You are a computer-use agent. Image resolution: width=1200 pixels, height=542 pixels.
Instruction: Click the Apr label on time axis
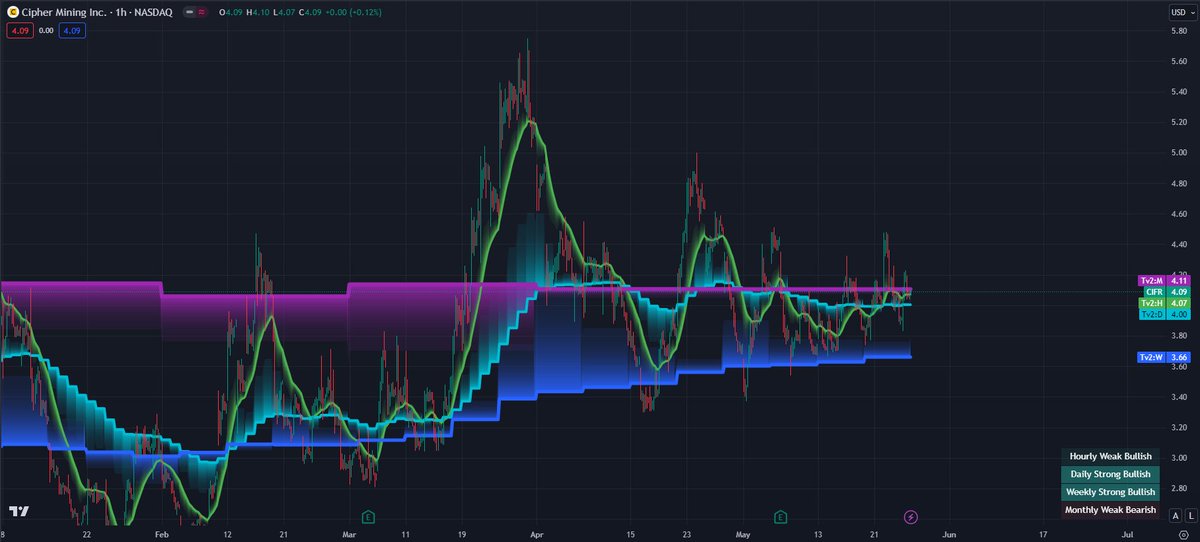536,535
